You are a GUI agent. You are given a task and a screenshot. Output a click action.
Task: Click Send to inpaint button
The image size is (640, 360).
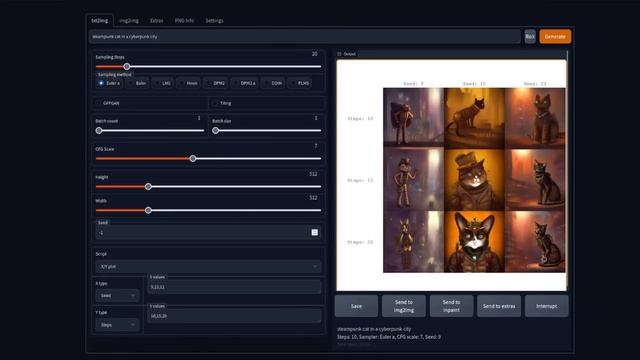pos(451,306)
